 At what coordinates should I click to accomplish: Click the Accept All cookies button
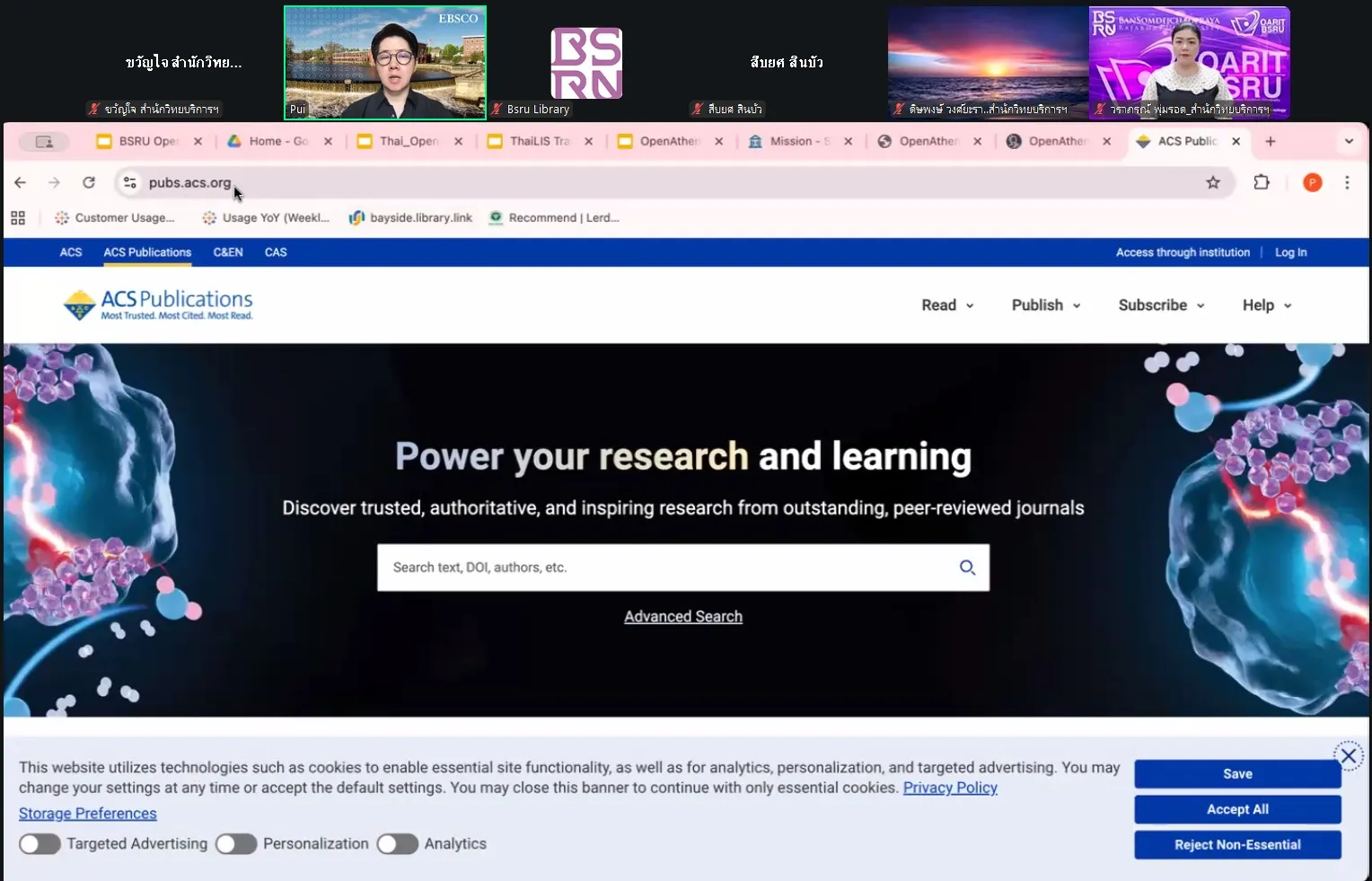[x=1237, y=809]
